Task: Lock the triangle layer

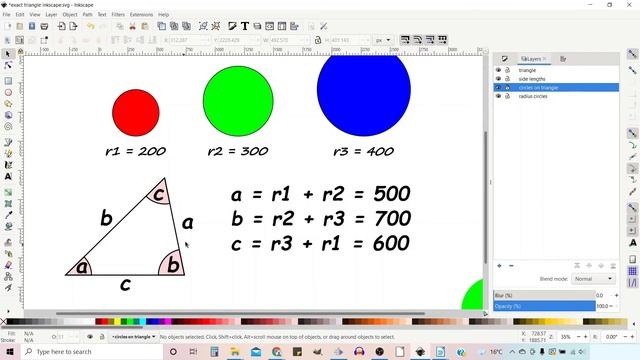Action: click(x=507, y=70)
